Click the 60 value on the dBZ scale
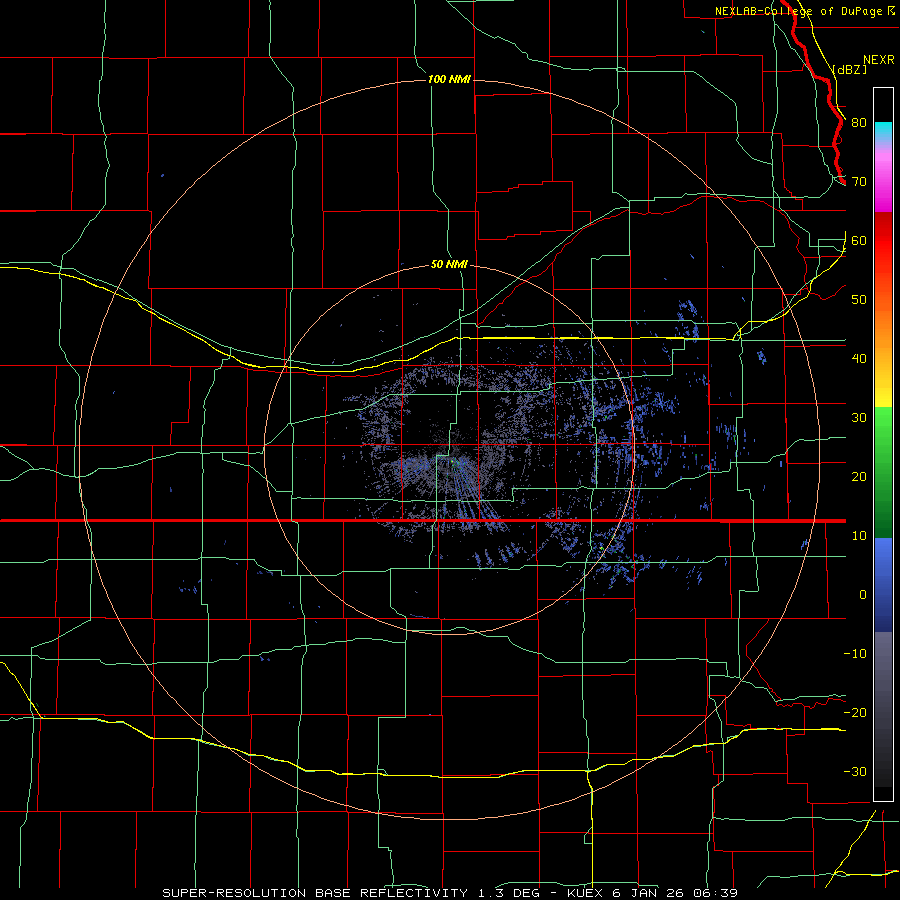This screenshot has height=900, width=900. click(x=859, y=241)
